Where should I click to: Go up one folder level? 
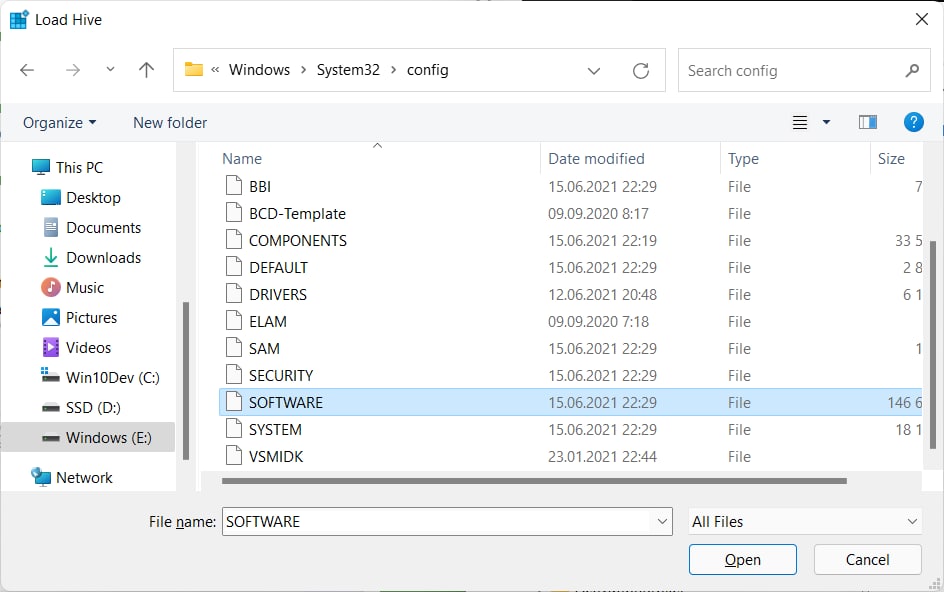146,70
